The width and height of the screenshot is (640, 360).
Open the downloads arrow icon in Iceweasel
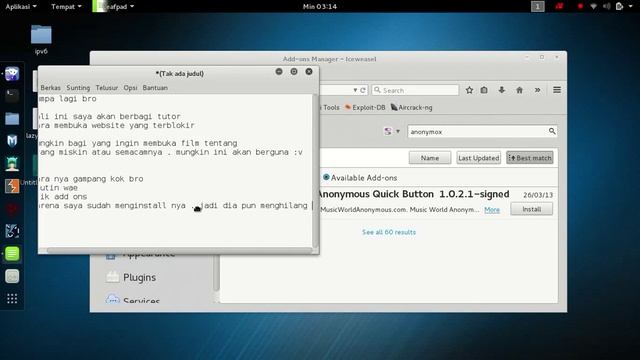point(502,90)
